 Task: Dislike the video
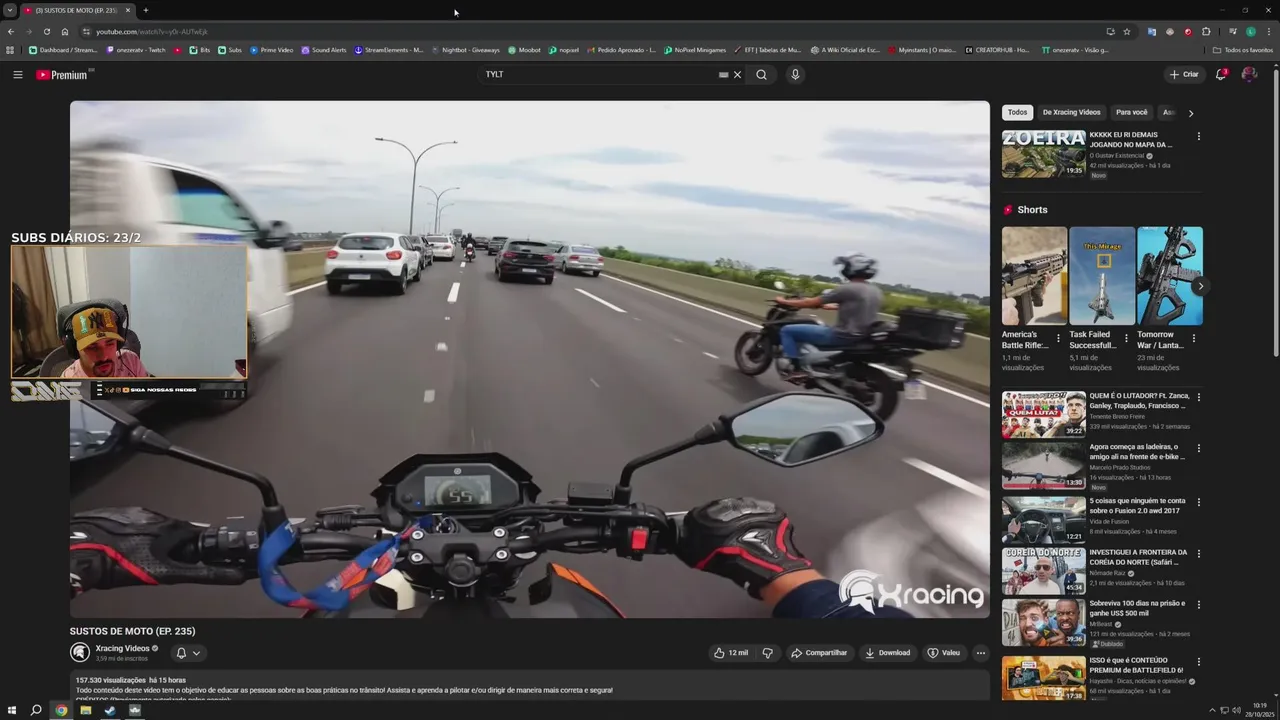pos(768,653)
